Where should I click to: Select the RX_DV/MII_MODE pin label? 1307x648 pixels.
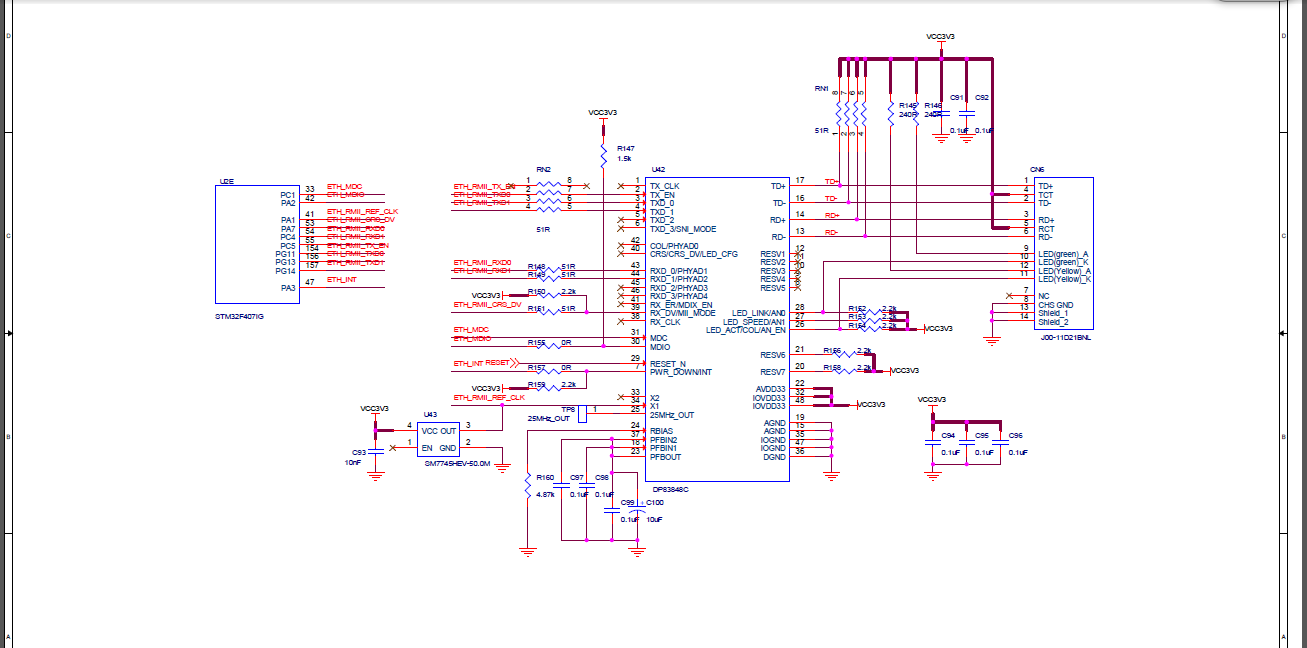[683, 313]
